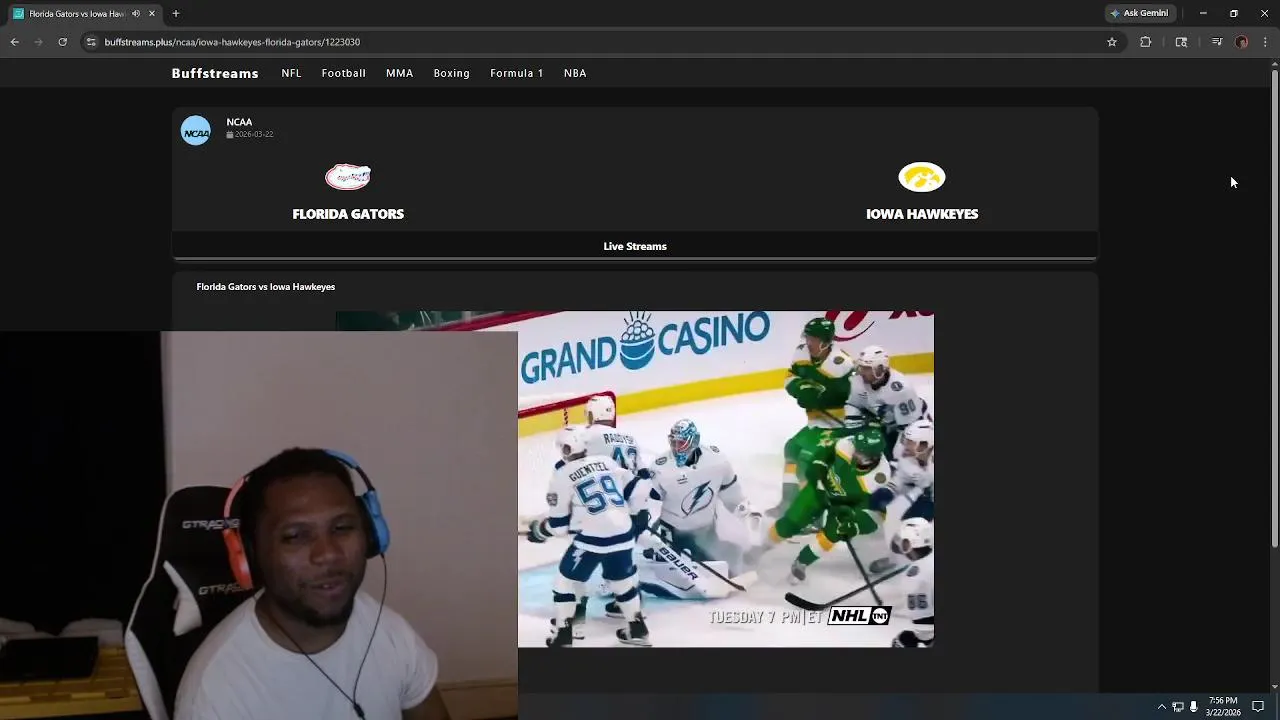
Task: Mute the tab via the speaker icon
Action: (136, 14)
